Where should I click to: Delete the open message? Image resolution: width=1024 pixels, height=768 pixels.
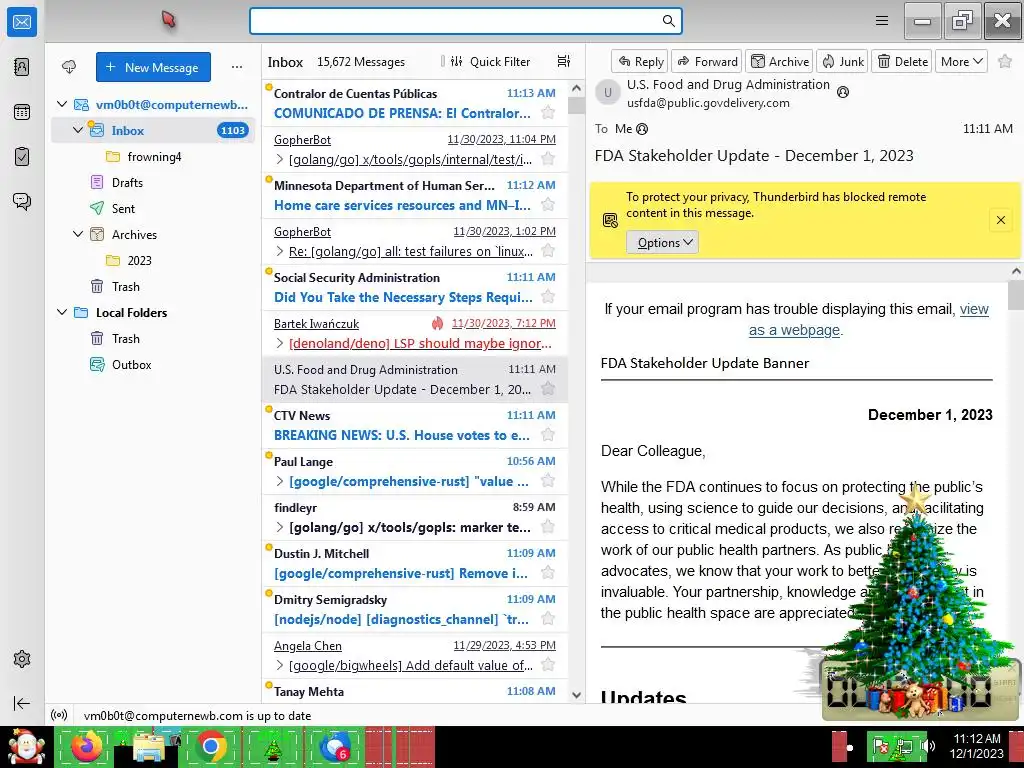(901, 61)
